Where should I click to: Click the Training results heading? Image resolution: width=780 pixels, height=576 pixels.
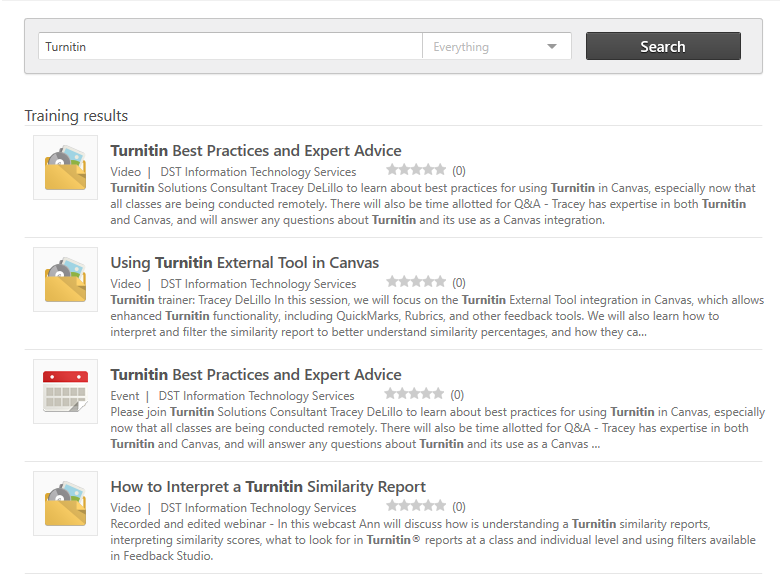tap(76, 116)
